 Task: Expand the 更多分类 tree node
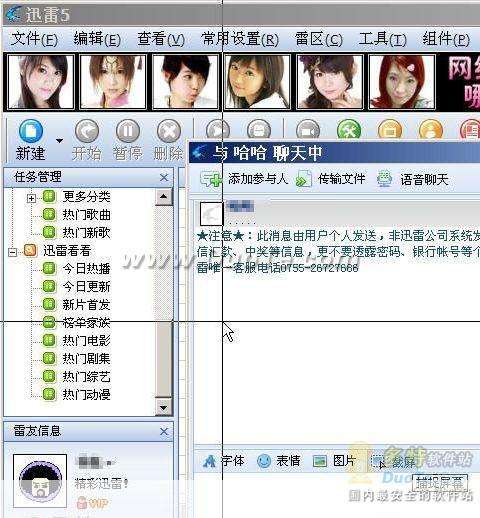coord(31,199)
